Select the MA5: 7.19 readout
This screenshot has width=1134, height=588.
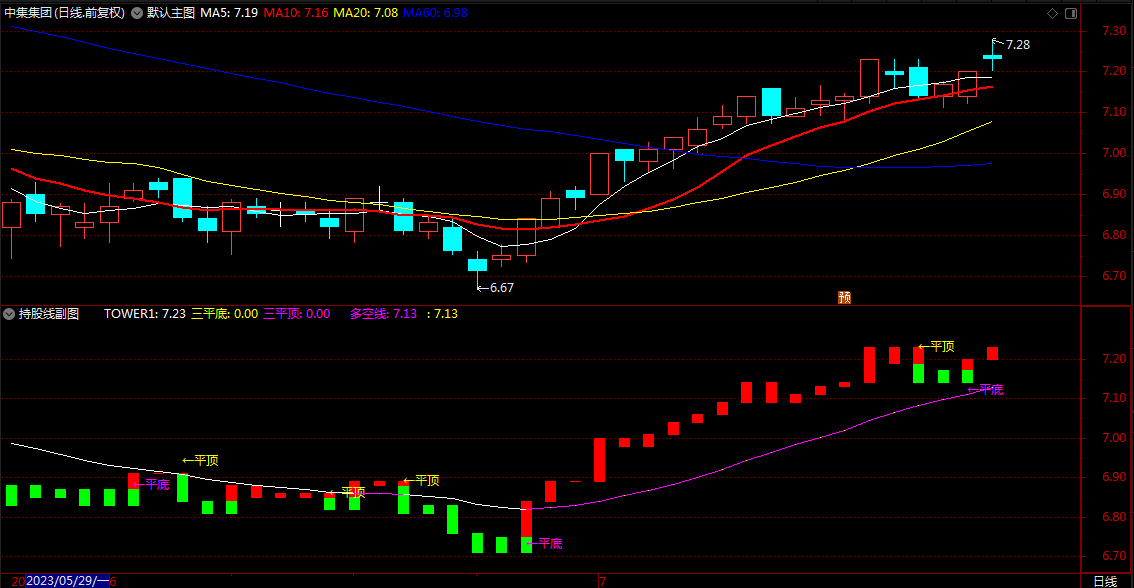pyautogui.click(x=229, y=13)
